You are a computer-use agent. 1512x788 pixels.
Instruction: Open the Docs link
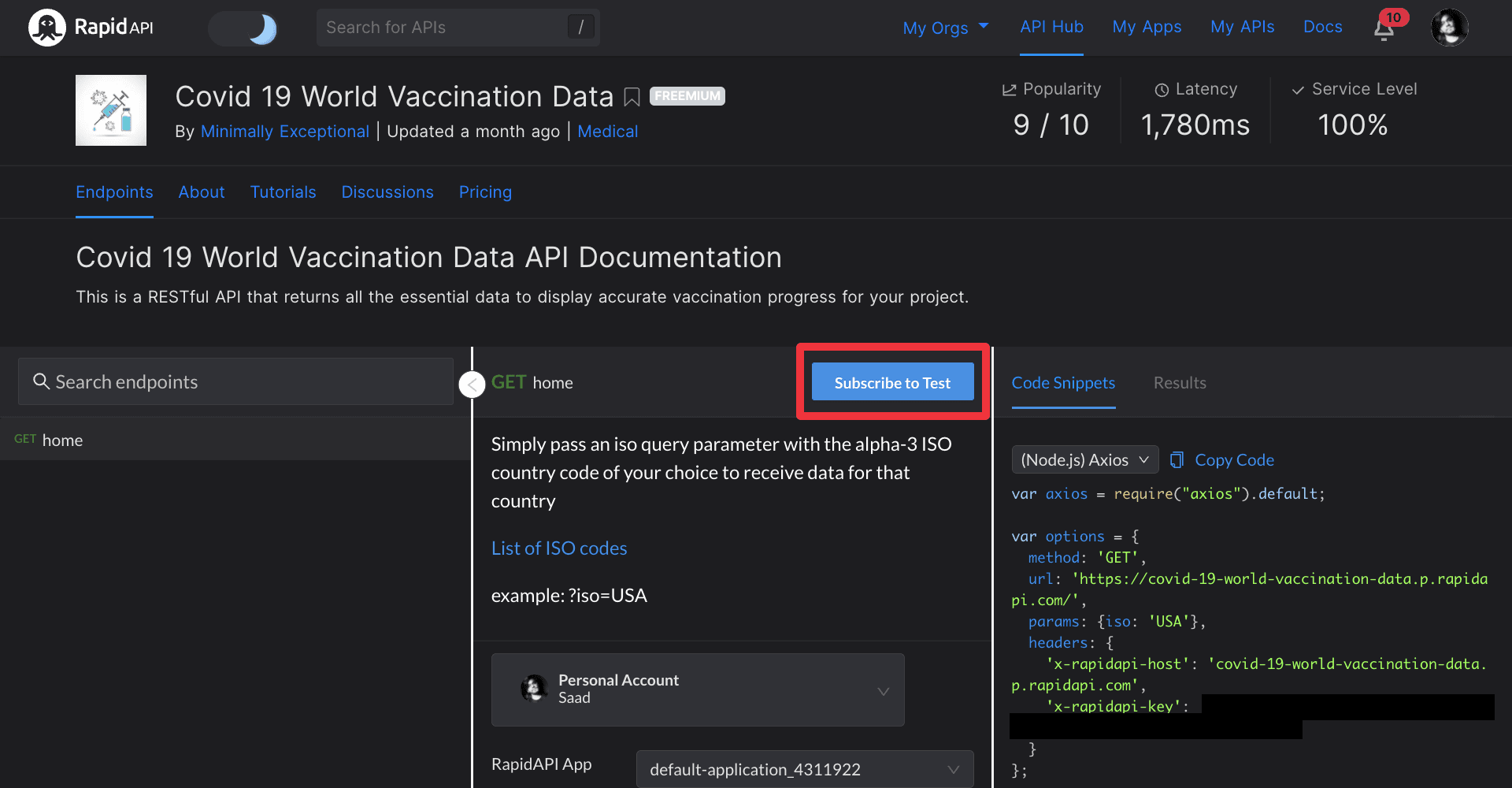[x=1322, y=27]
